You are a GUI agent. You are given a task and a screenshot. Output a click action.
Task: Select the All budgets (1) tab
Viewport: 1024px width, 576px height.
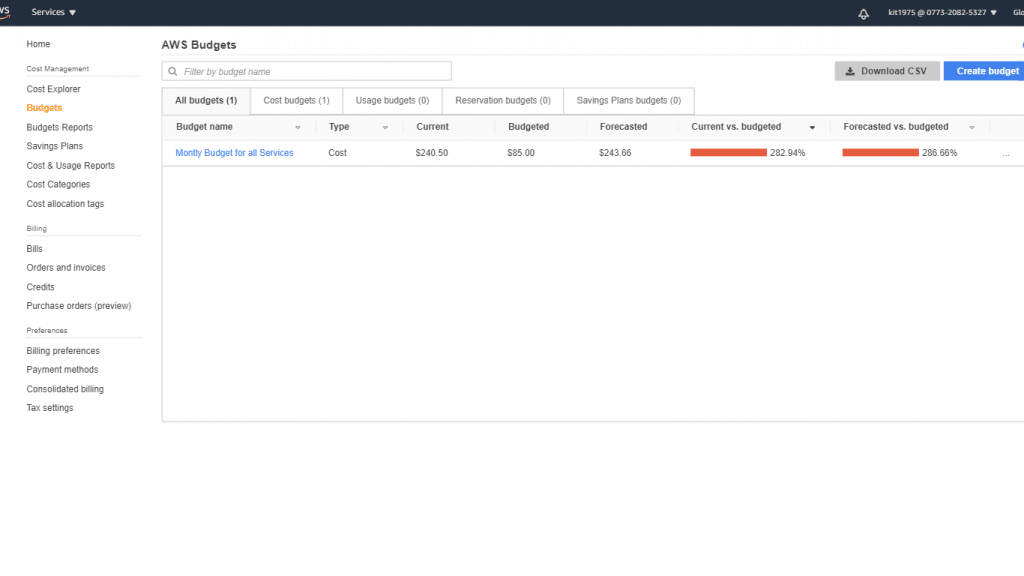(x=206, y=101)
